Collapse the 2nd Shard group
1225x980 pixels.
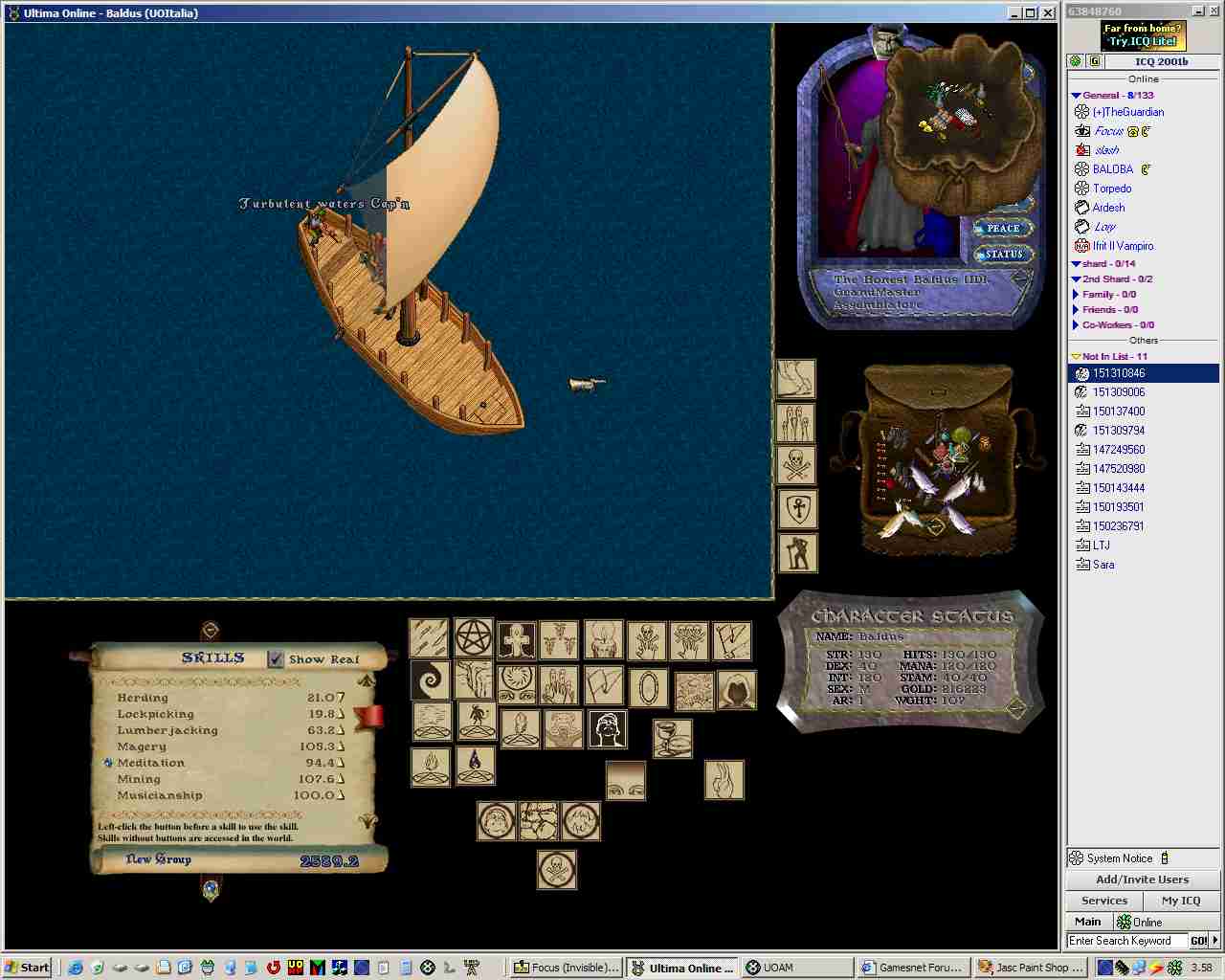[1076, 278]
